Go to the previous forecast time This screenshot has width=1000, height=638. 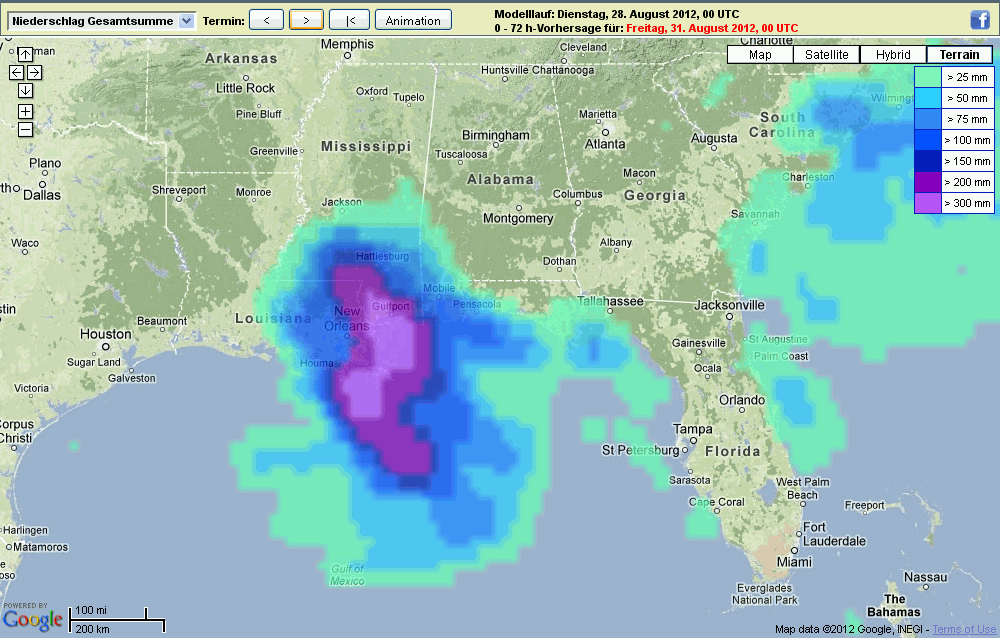click(267, 20)
